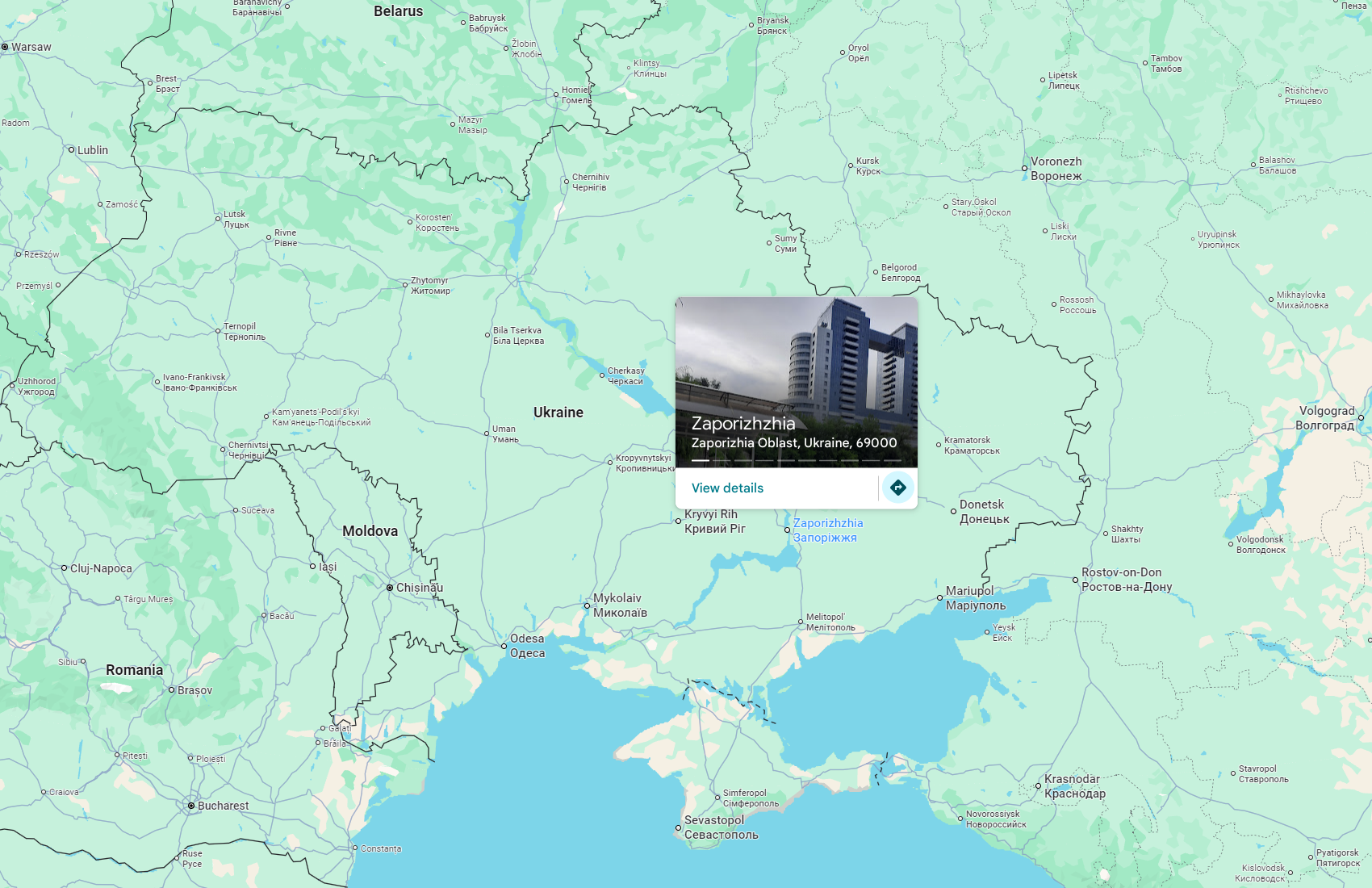Click the Cherkasy city label

pos(626,376)
